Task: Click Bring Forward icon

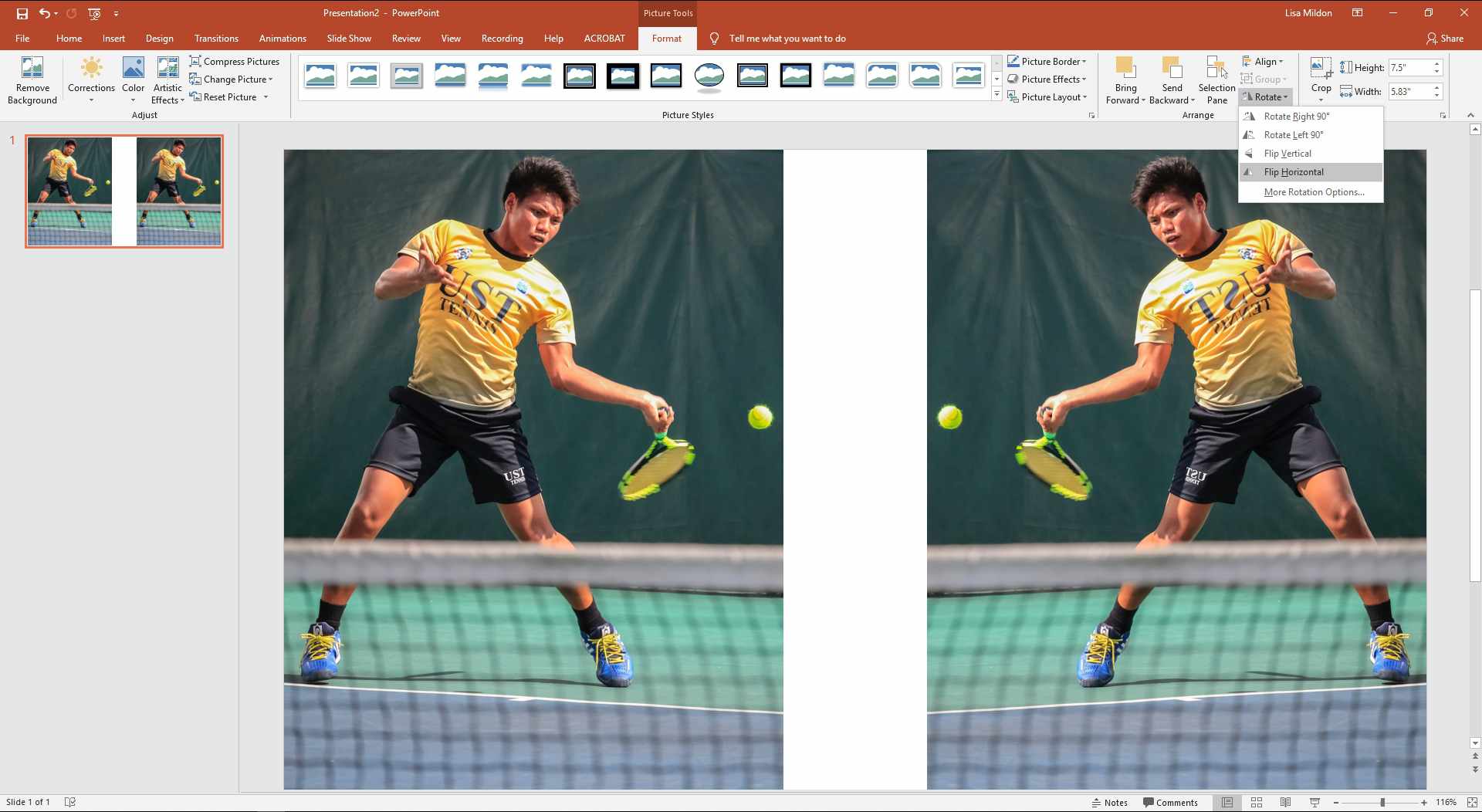Action: point(1125,68)
